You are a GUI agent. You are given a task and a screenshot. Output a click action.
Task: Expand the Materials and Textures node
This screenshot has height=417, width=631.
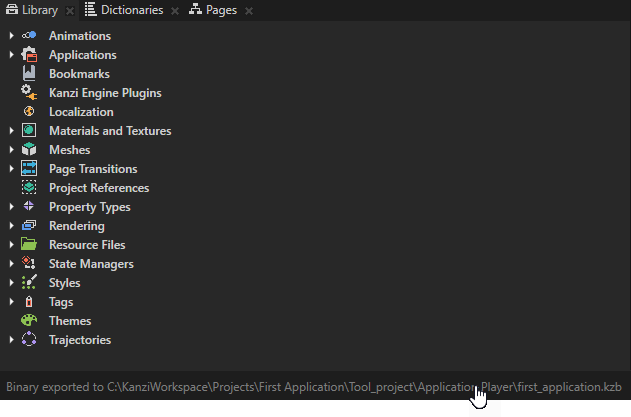[x=11, y=131]
